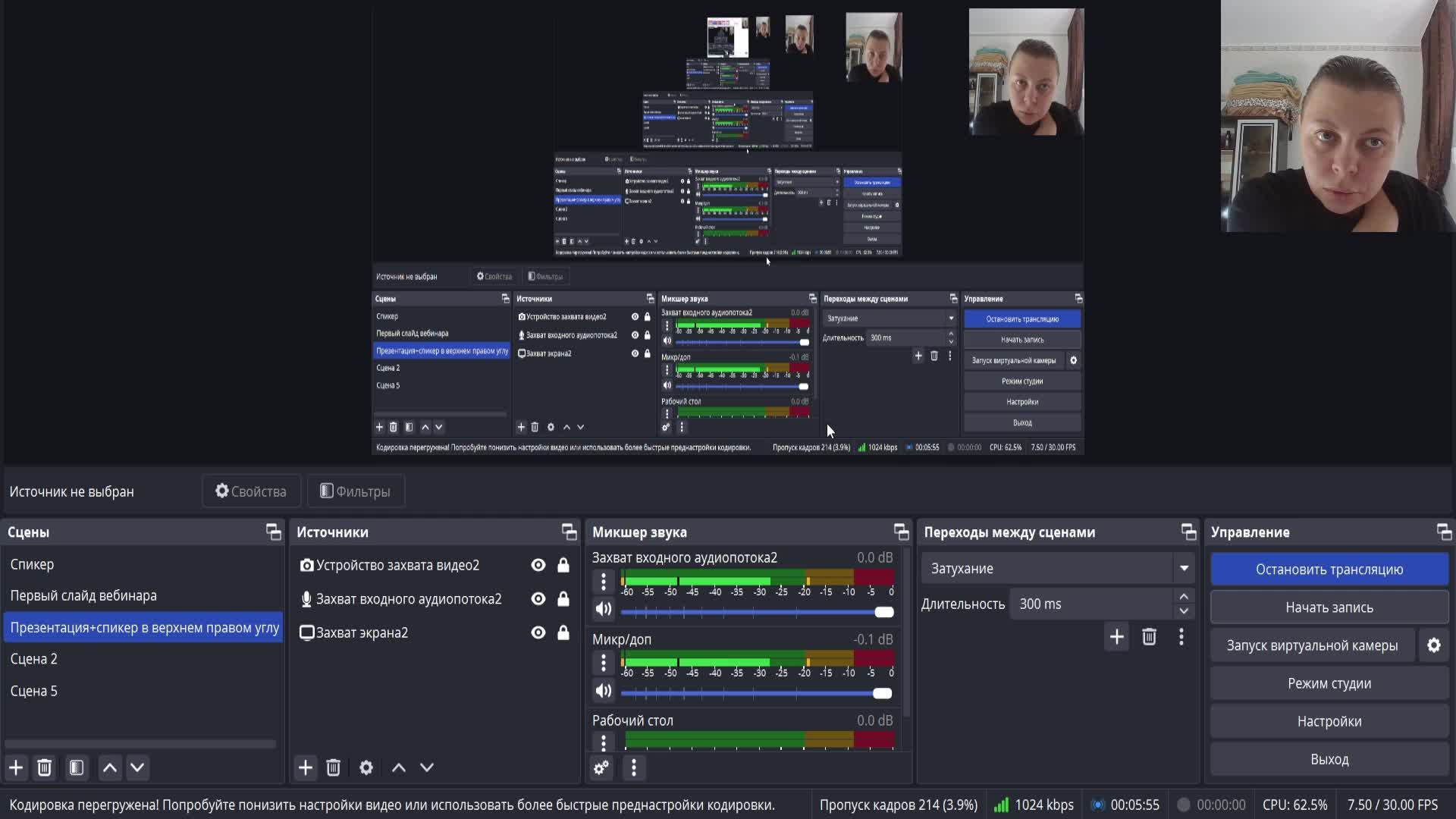The height and width of the screenshot is (819, 1456).
Task: Add a new source with plus icon
Action: point(306,767)
